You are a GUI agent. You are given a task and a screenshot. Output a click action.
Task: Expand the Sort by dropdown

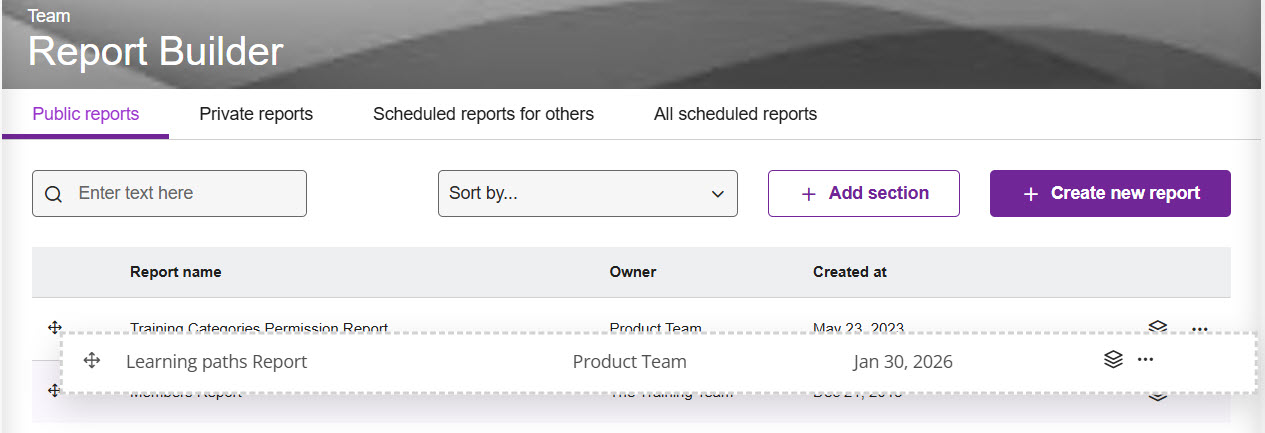pyautogui.click(x=587, y=193)
